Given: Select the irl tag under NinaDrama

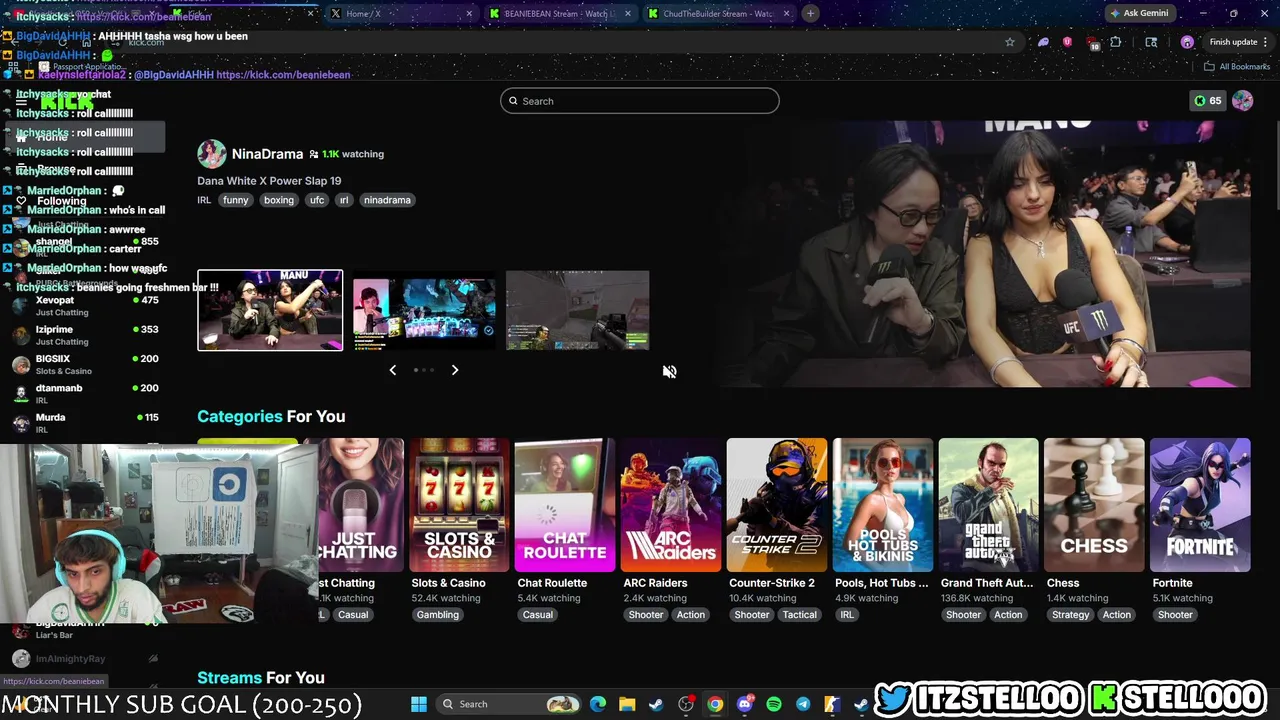Looking at the screenshot, I should pyautogui.click(x=344, y=200).
